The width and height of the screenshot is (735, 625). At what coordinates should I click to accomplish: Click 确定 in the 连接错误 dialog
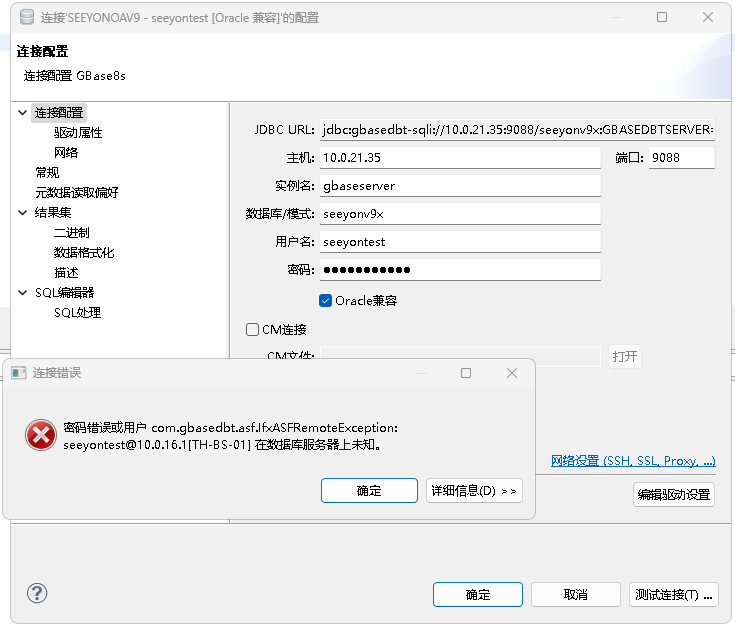click(x=369, y=490)
